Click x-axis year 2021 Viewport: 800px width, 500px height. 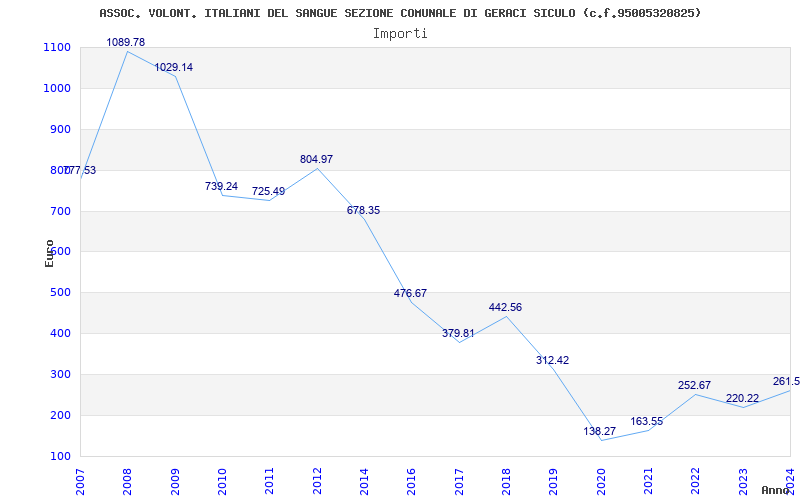click(648, 481)
